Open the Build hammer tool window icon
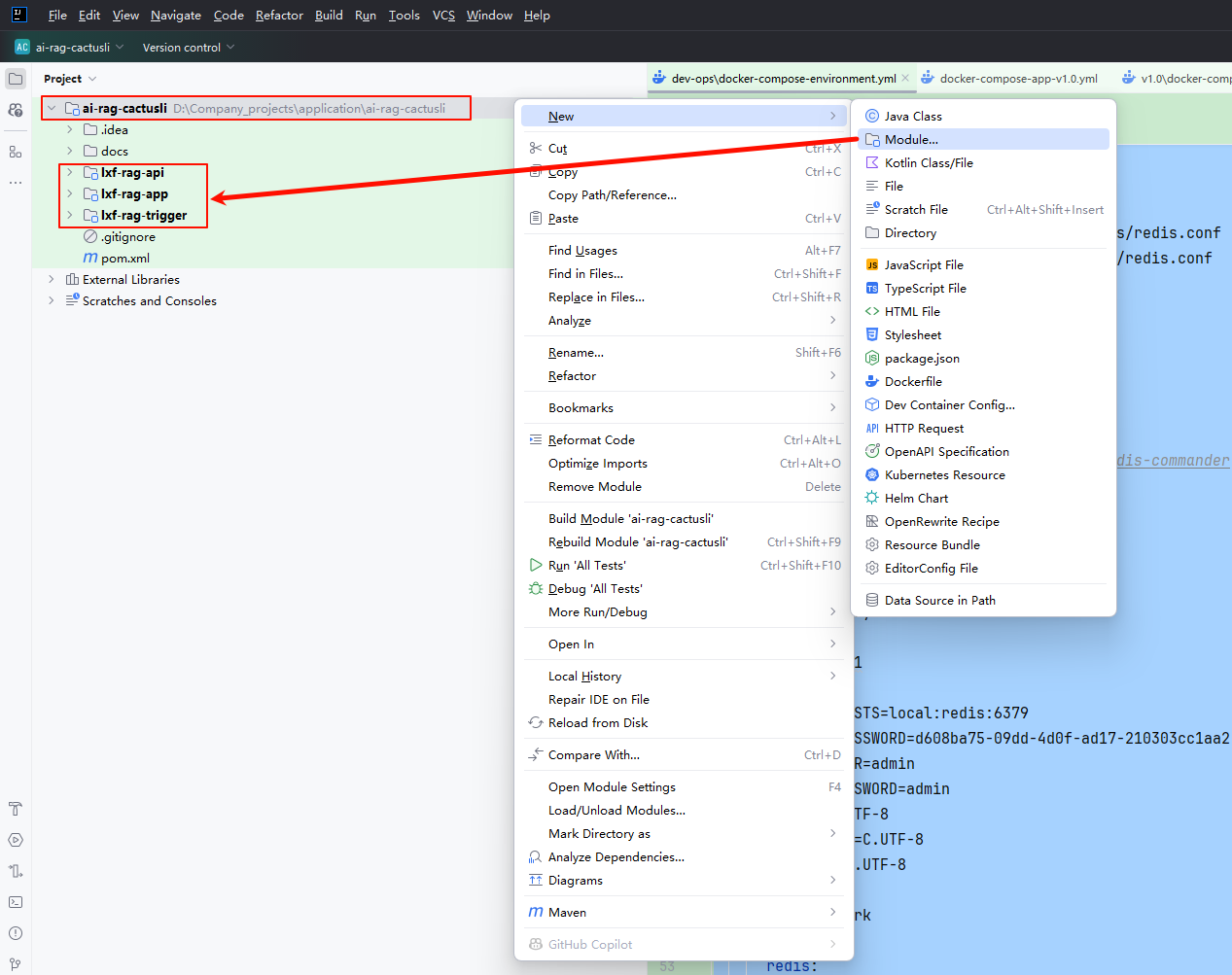This screenshot has width=1232, height=975. click(16, 809)
